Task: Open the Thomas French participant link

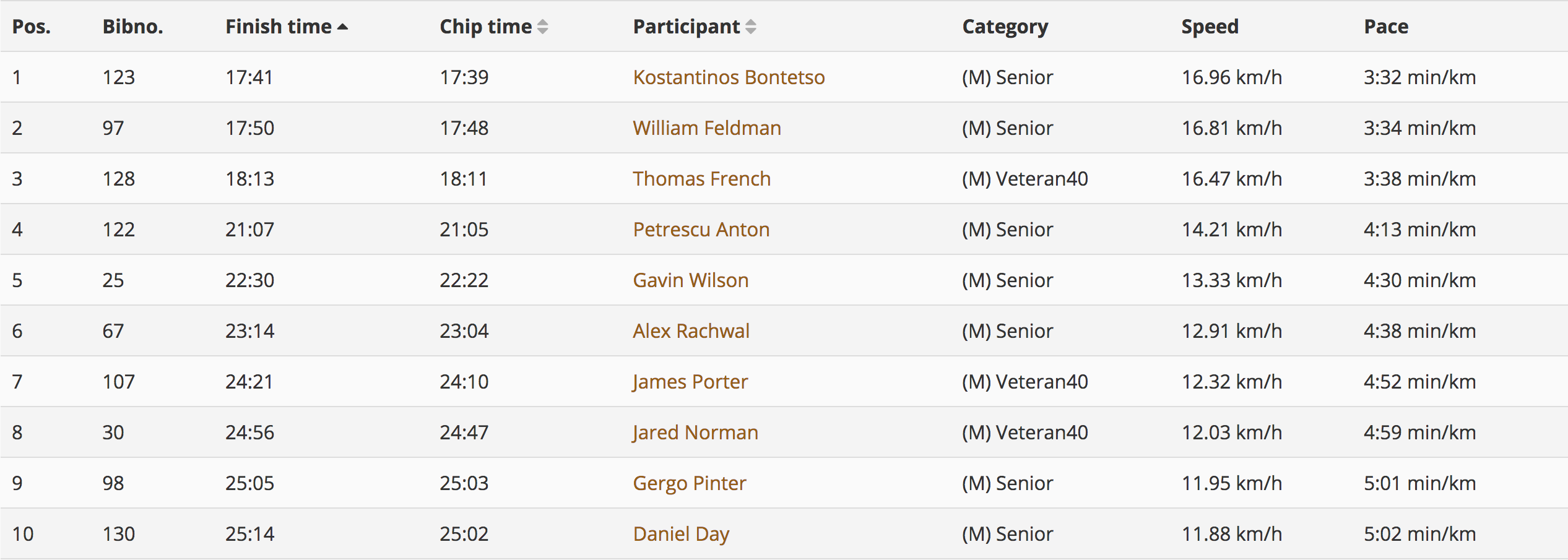Action: [701, 179]
